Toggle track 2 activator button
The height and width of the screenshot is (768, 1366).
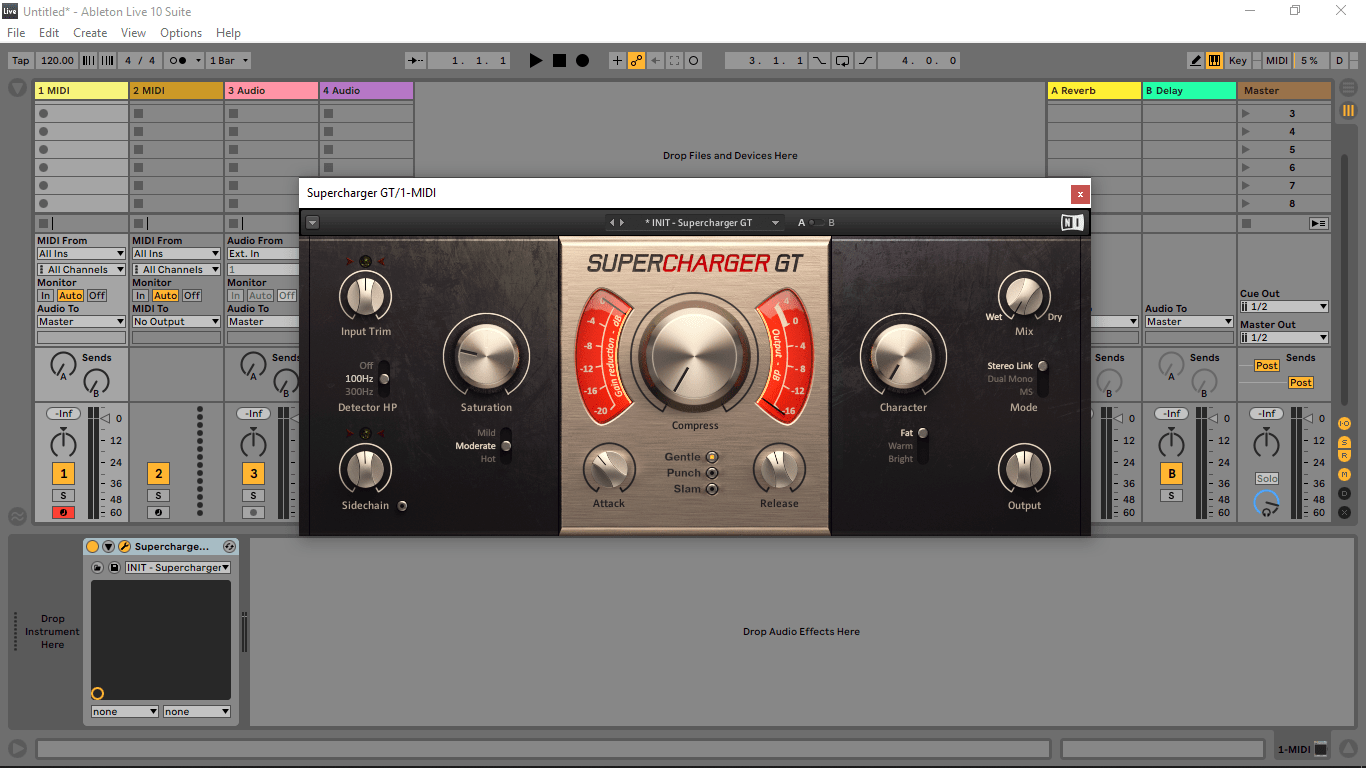(158, 474)
